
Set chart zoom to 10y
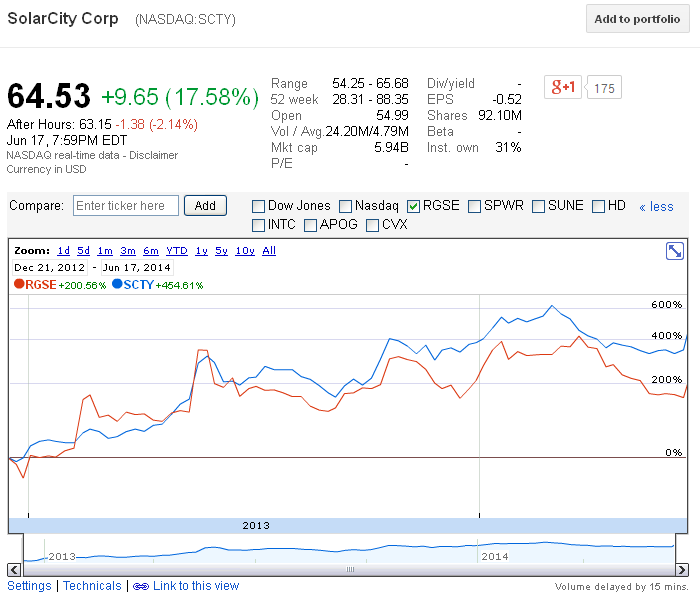245,251
